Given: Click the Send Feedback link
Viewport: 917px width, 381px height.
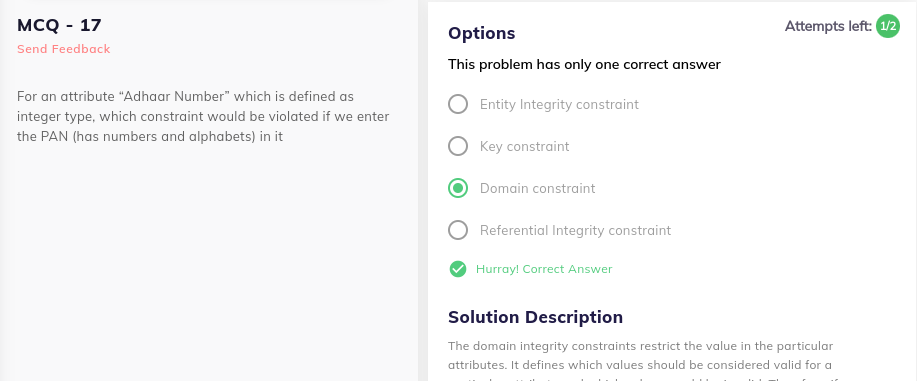Looking at the screenshot, I should pyautogui.click(x=64, y=49).
